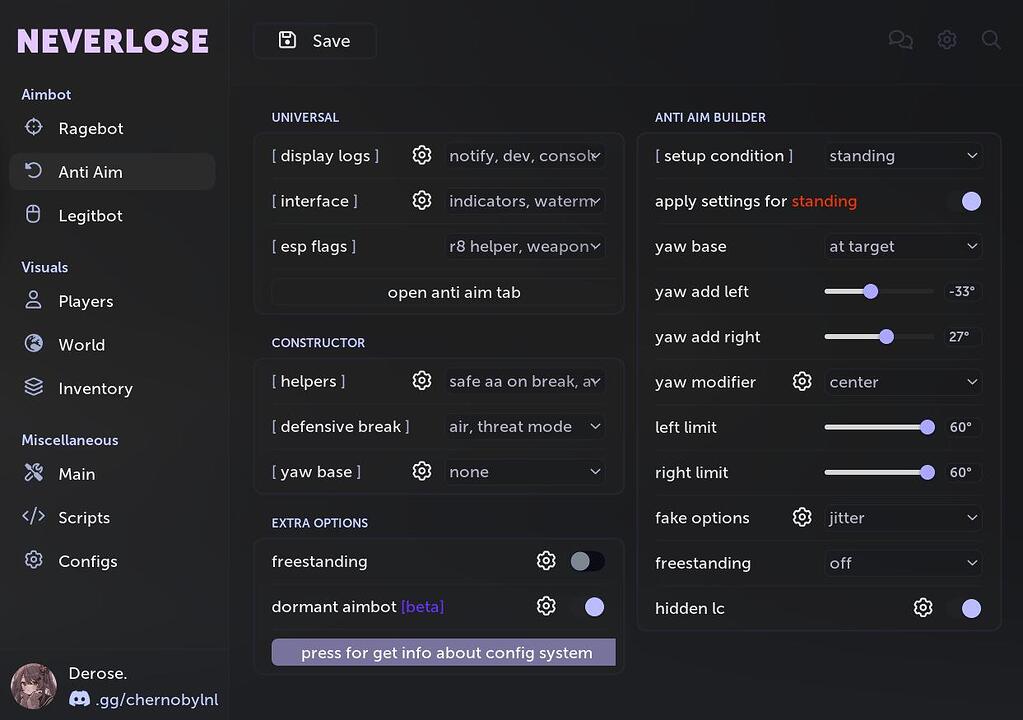Viewport: 1023px width, 720px height.
Task: Open the Configs section
Action: (x=87, y=561)
